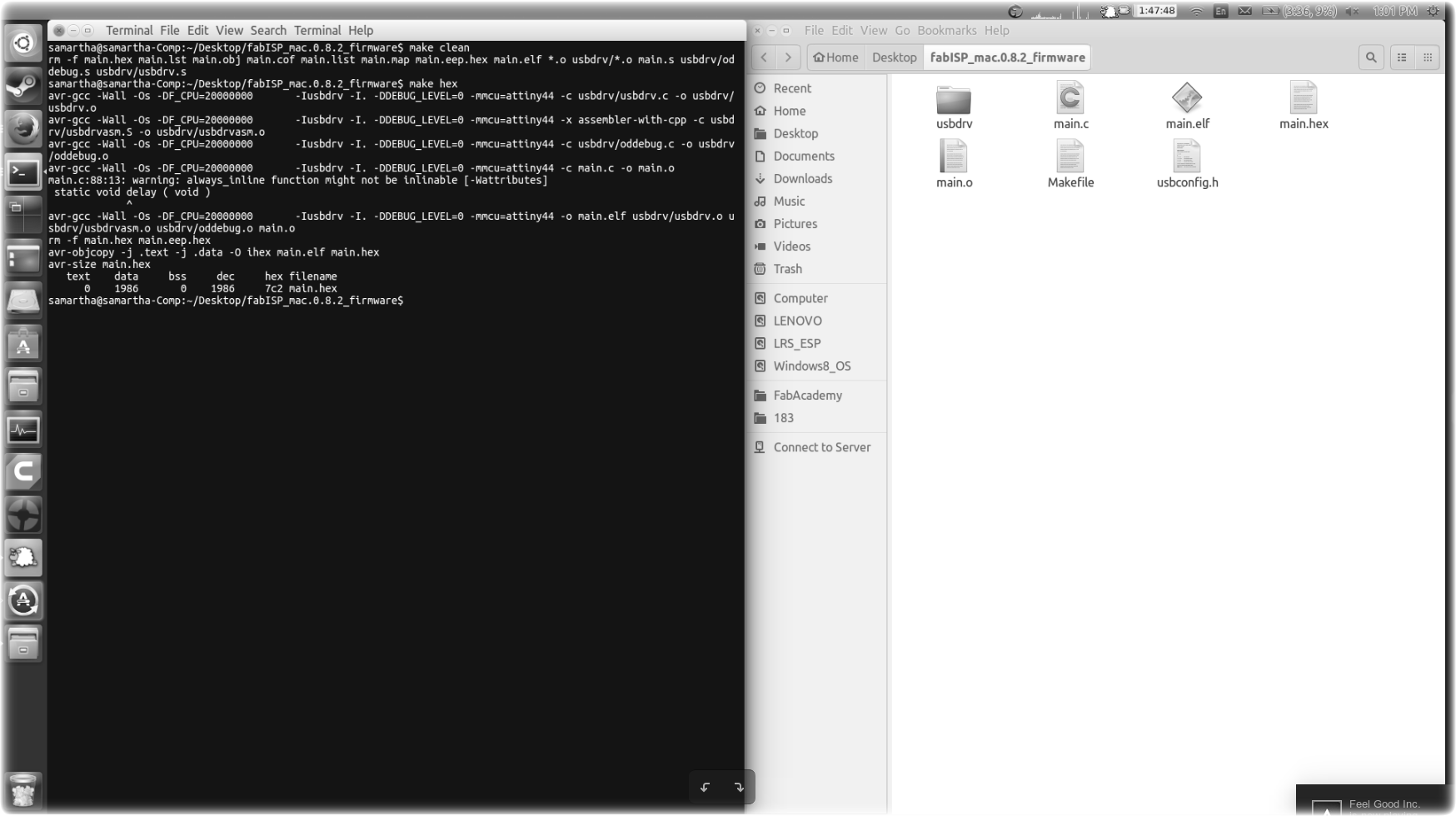Open System Monitor from the launcher
Screen dimensions: 1456x816
[23, 430]
